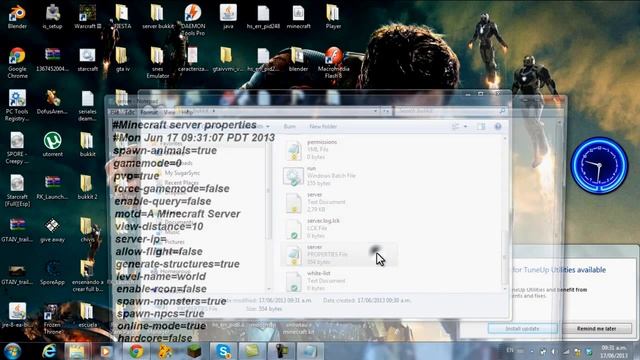
Task: Open the is_setup desktop icon
Action: 52,16
